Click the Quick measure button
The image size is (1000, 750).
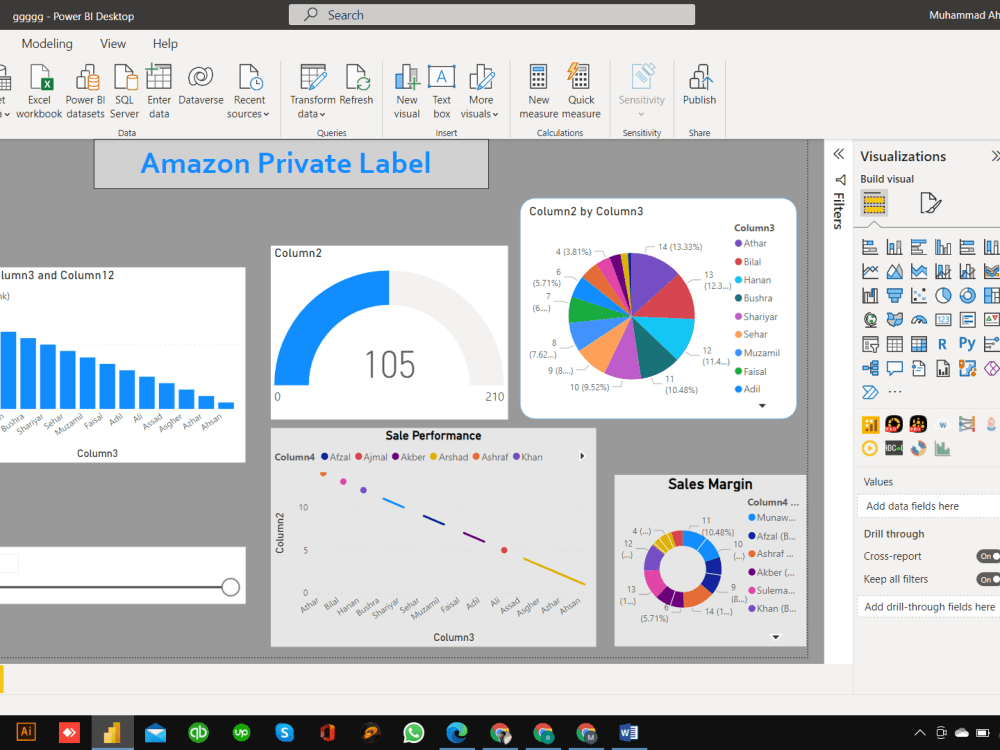point(581,91)
